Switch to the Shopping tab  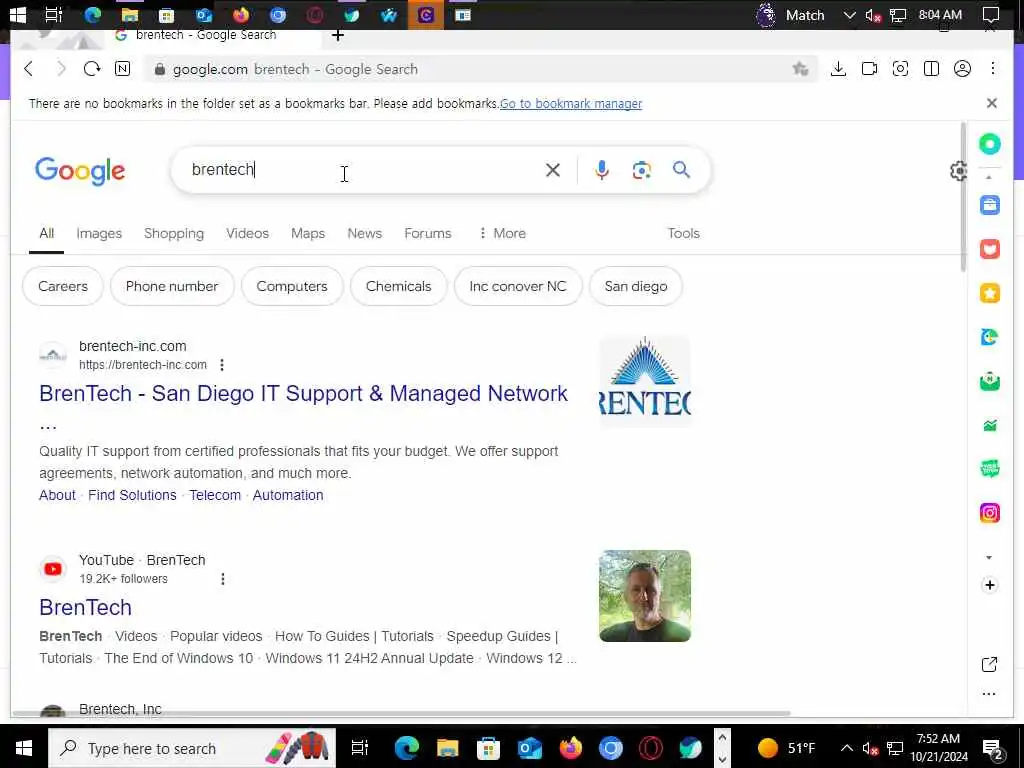[x=174, y=233]
